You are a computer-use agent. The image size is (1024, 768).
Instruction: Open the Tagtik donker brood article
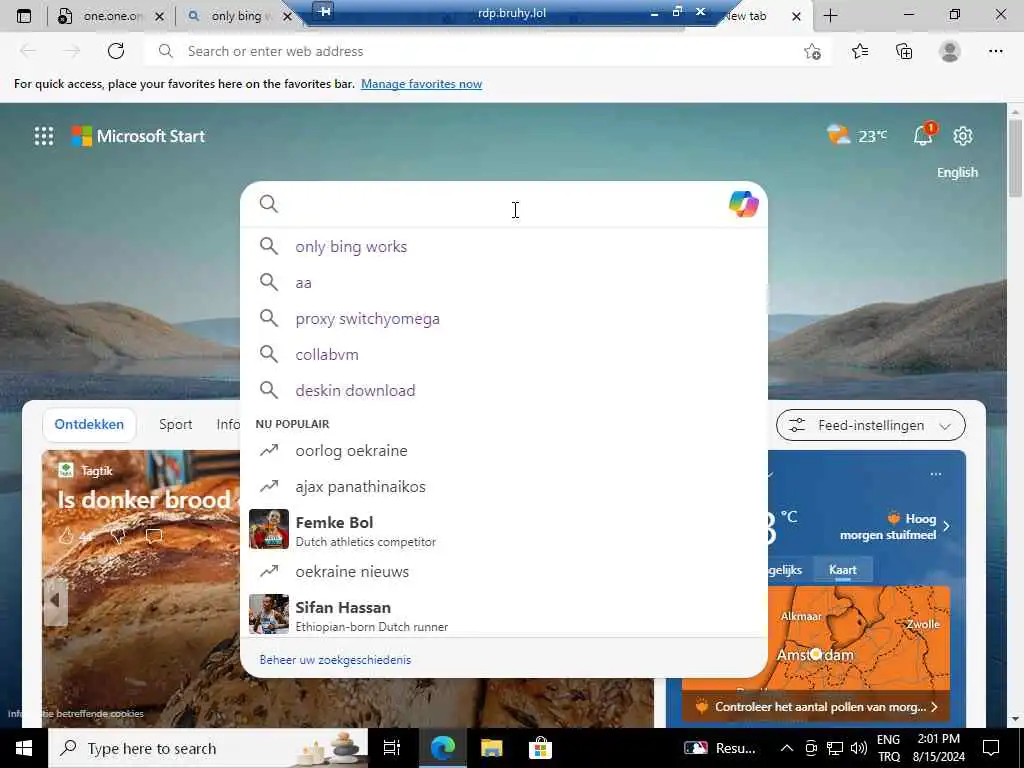(144, 500)
